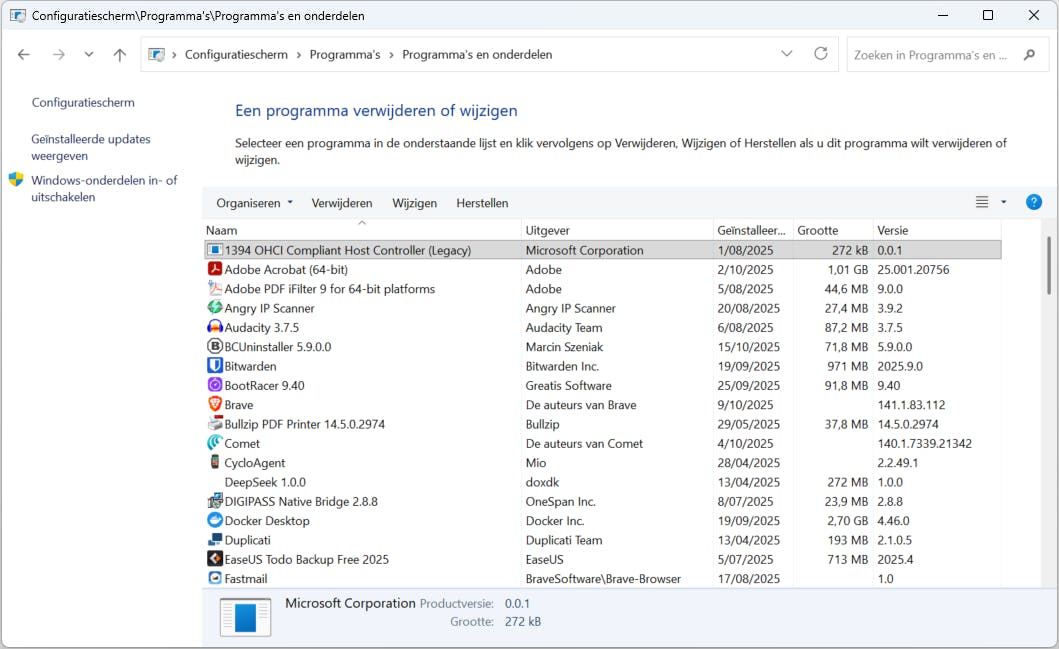Click the details pane program thumbnail
1059x649 pixels.
[245, 617]
